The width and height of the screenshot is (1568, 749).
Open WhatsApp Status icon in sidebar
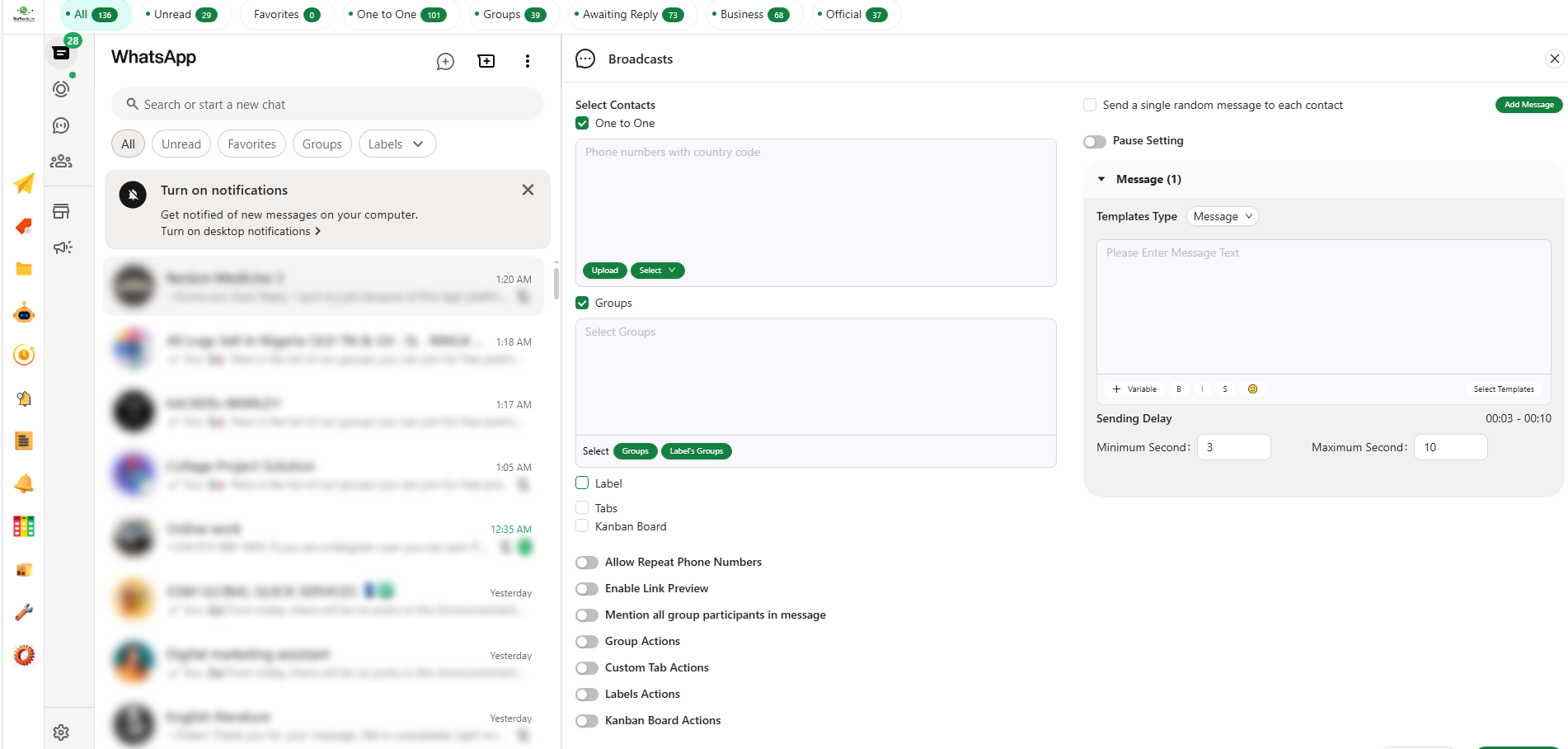point(61,89)
